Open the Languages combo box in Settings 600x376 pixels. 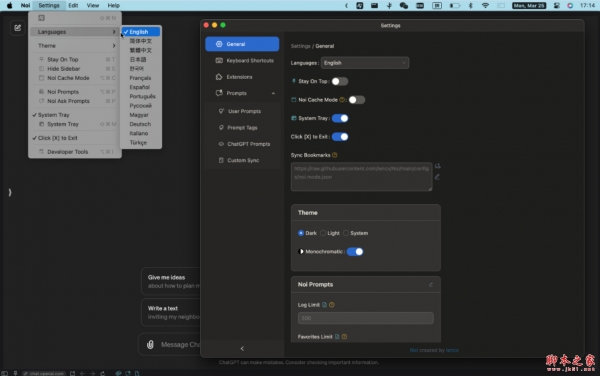(x=365, y=63)
